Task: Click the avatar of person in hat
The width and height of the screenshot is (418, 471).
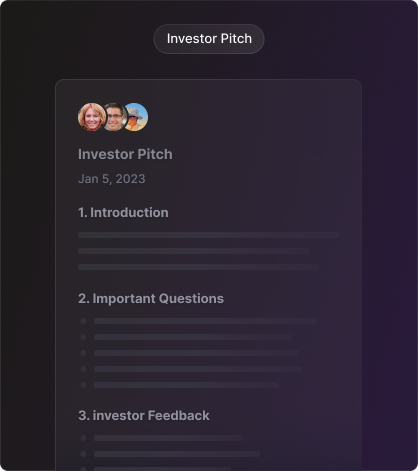Action: pyautogui.click(x=135, y=117)
